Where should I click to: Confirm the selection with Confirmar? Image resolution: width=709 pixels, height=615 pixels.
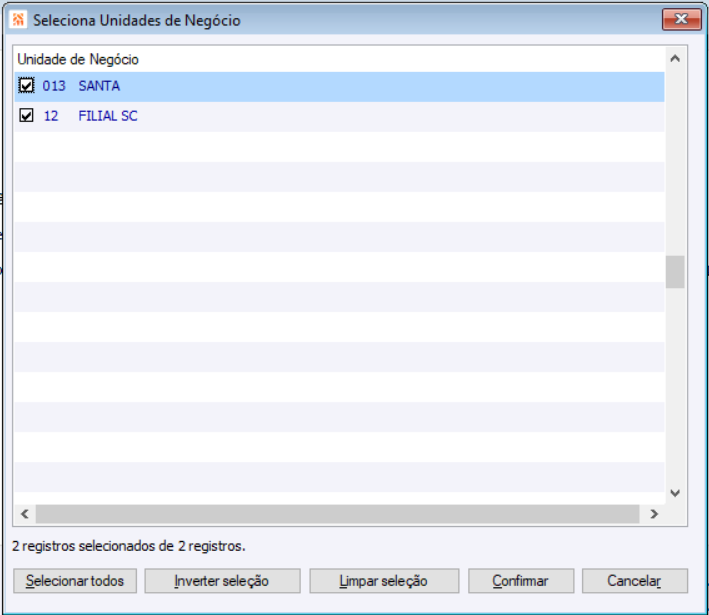(x=521, y=581)
